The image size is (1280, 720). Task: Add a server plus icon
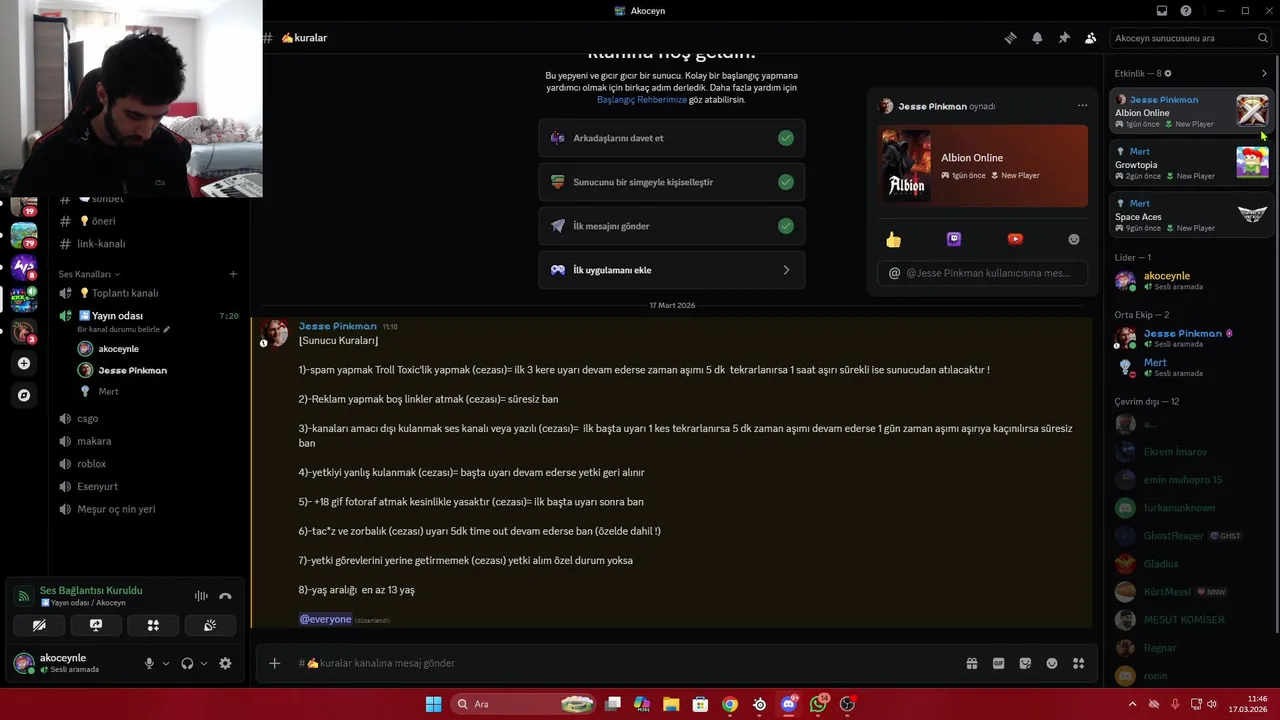24,363
